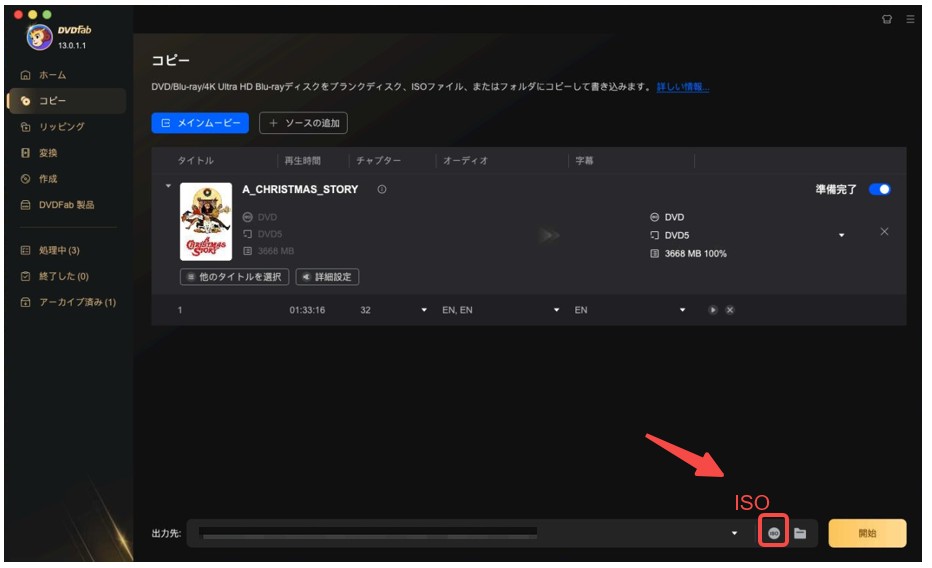Open the skin theme icon at top right
Image resolution: width=932 pixels, height=568 pixels.
tap(886, 19)
